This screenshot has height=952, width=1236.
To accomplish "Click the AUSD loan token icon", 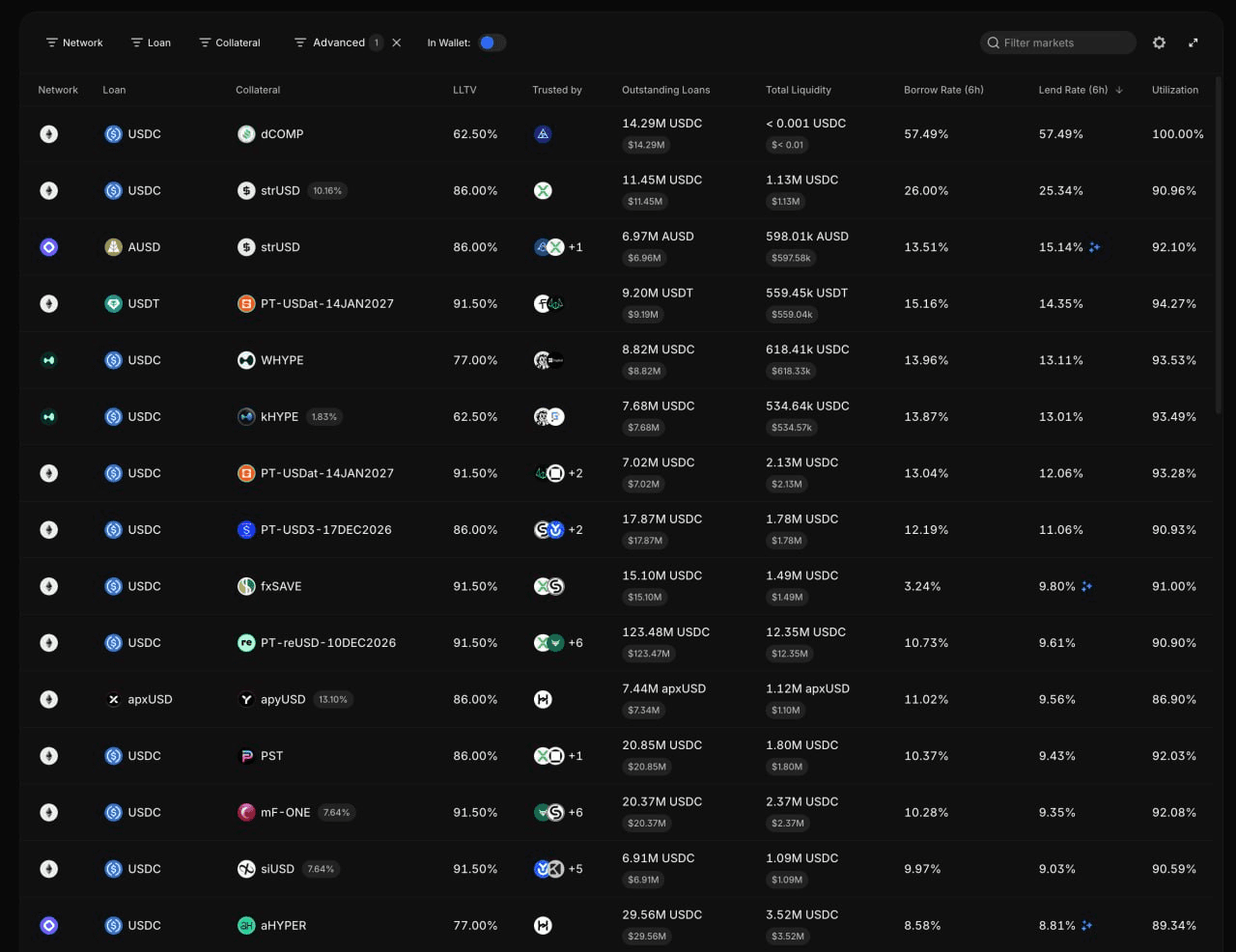I will pyautogui.click(x=113, y=247).
